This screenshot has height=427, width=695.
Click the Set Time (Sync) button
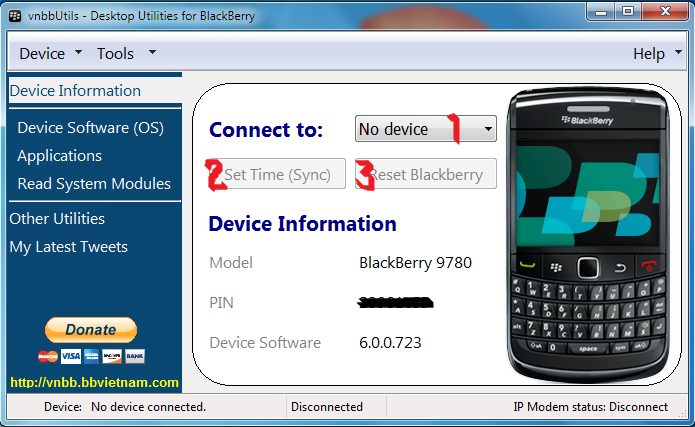click(x=275, y=174)
